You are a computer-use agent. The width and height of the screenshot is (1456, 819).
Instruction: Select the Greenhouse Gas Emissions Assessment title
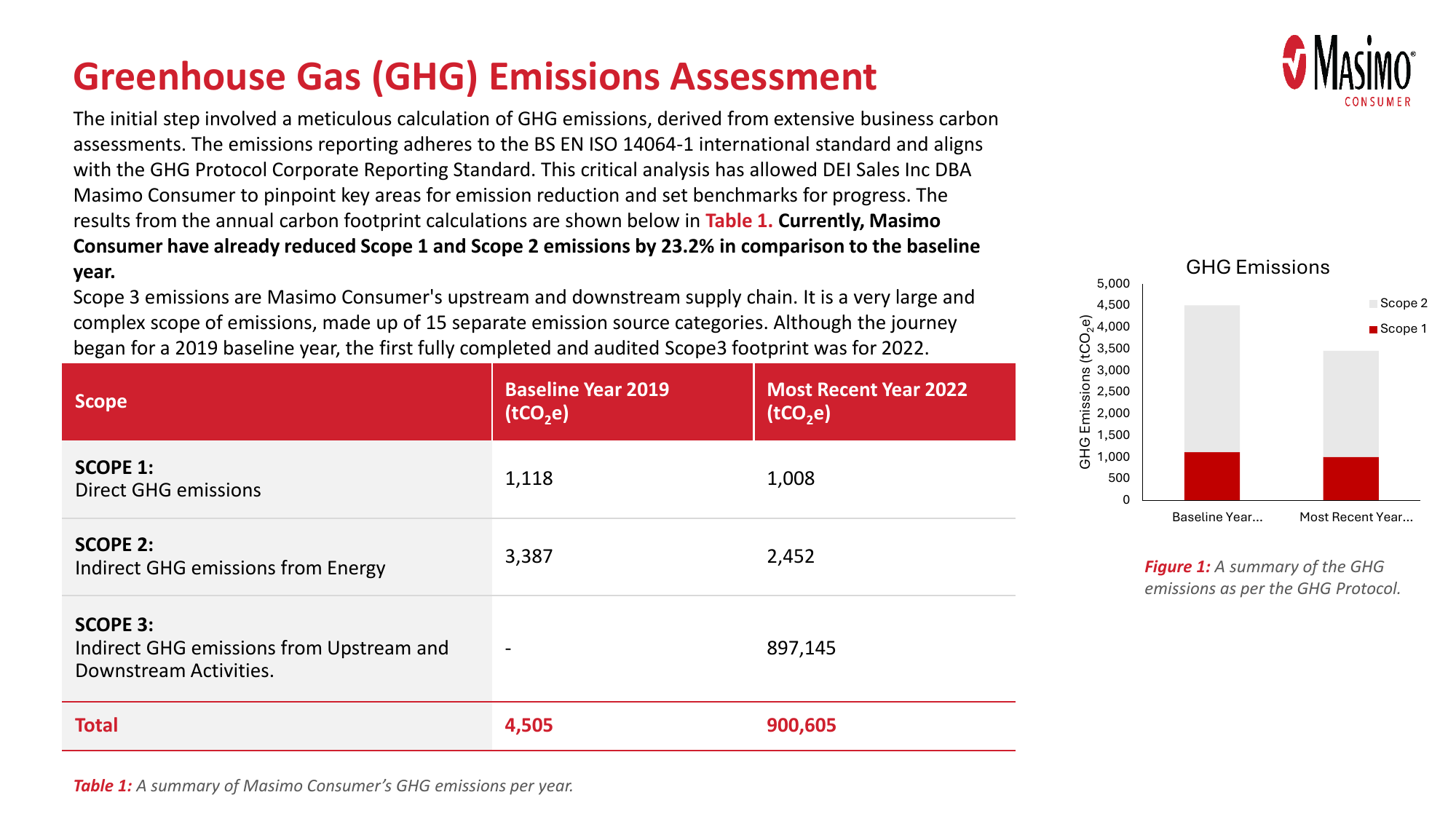pos(475,76)
